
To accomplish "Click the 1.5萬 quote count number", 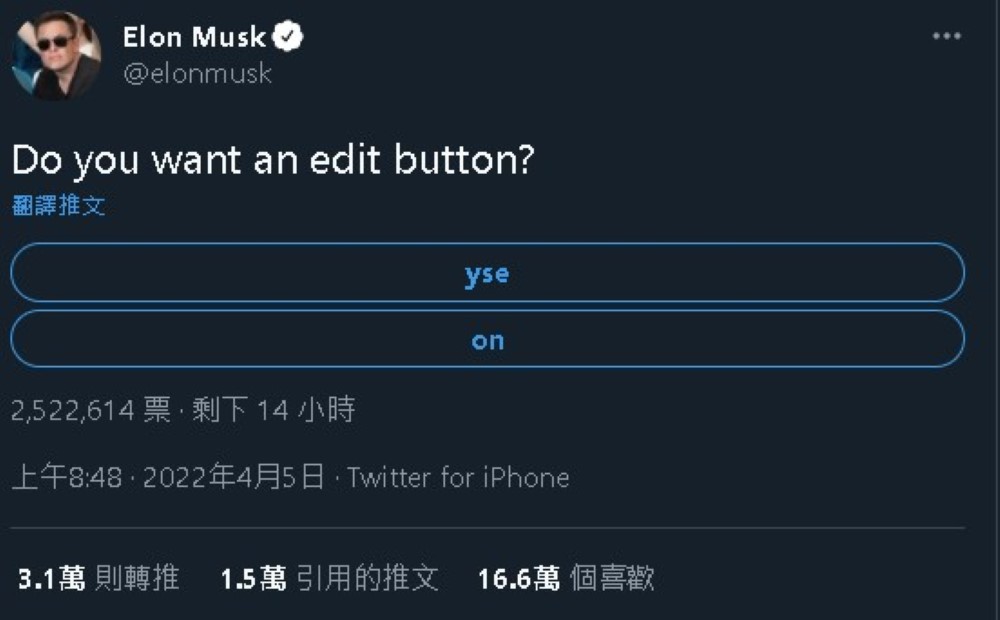I will click(253, 578).
